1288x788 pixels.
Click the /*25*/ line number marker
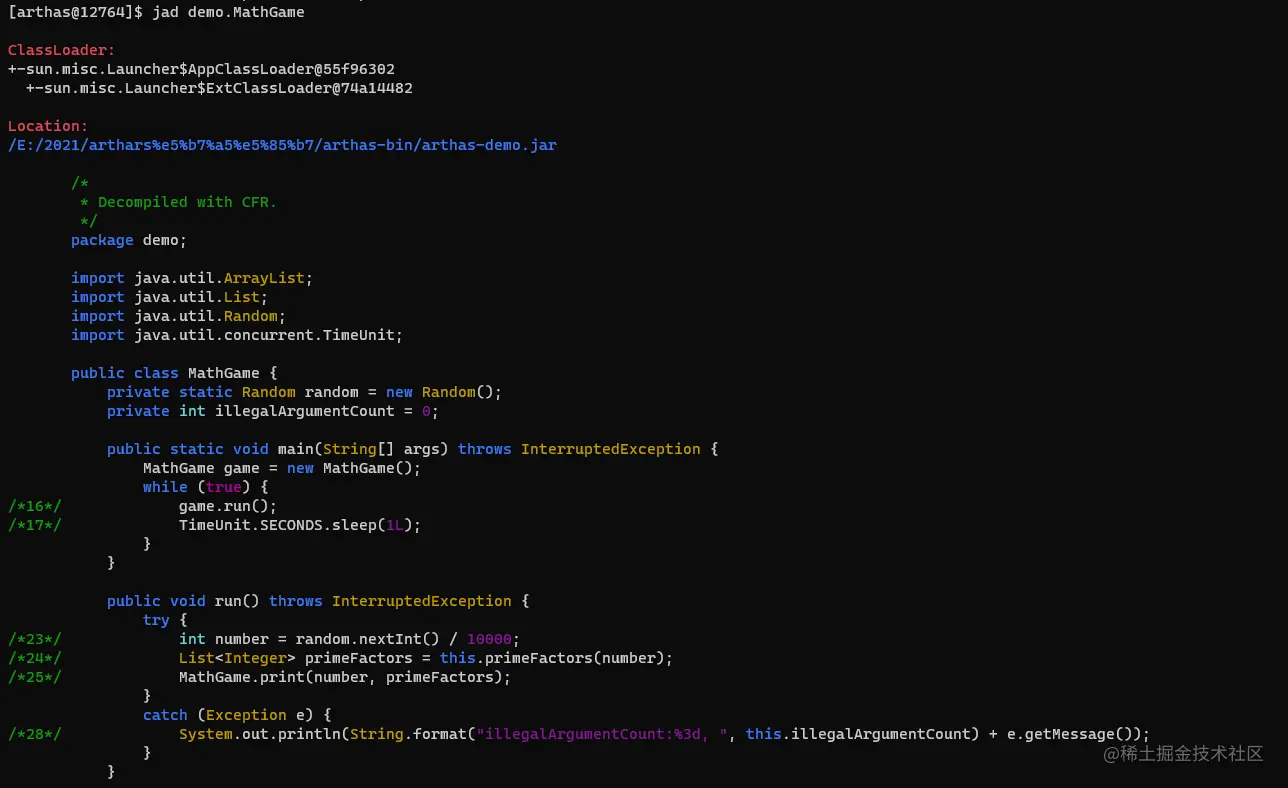point(35,677)
